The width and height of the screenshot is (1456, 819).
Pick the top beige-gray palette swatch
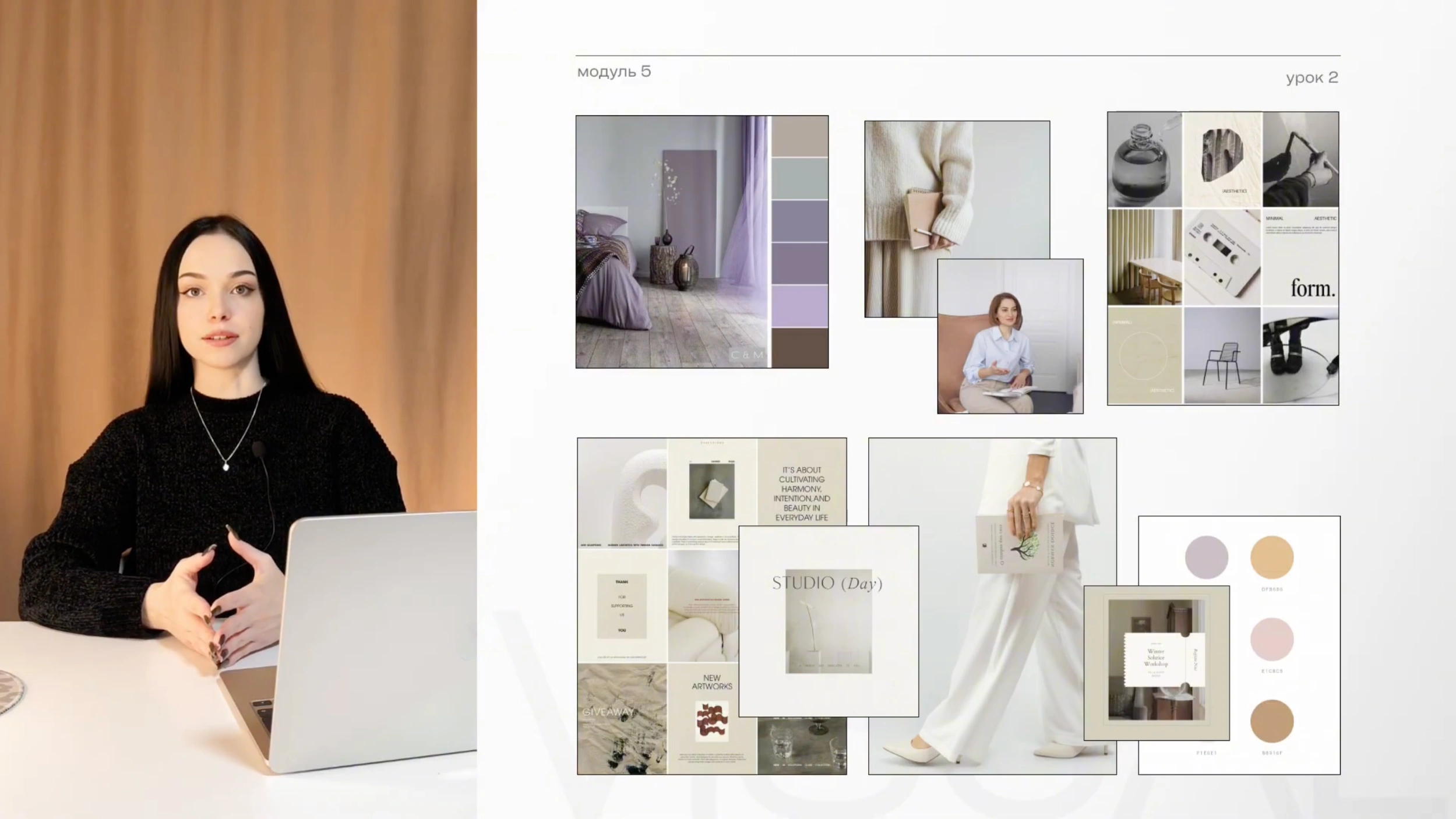point(800,136)
